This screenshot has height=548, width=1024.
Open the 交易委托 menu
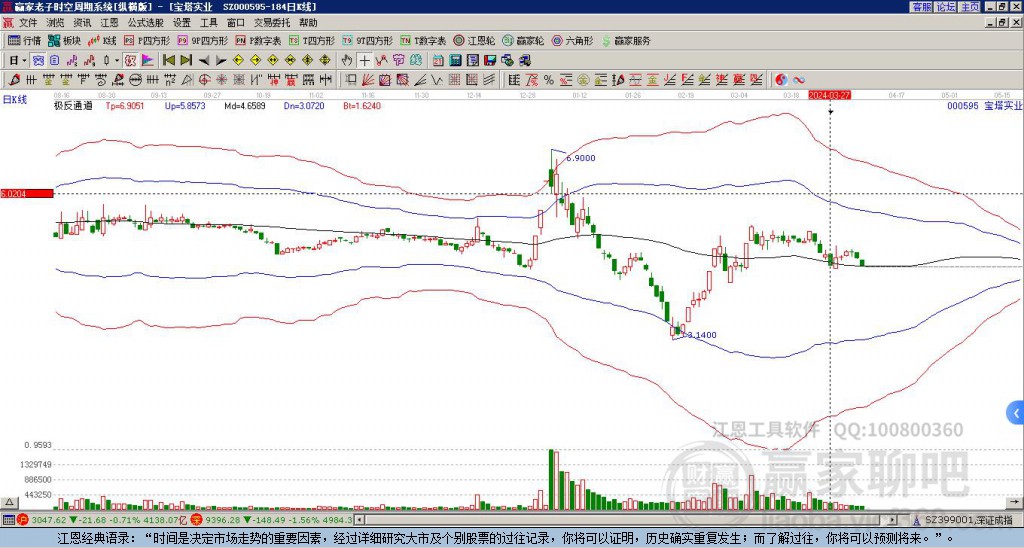pos(272,23)
